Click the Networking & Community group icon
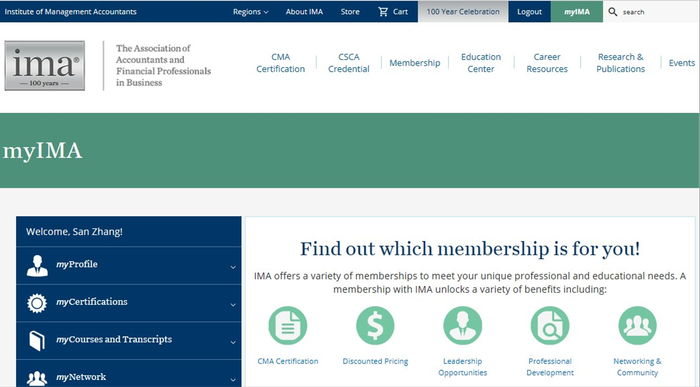The image size is (700, 387). point(638,325)
